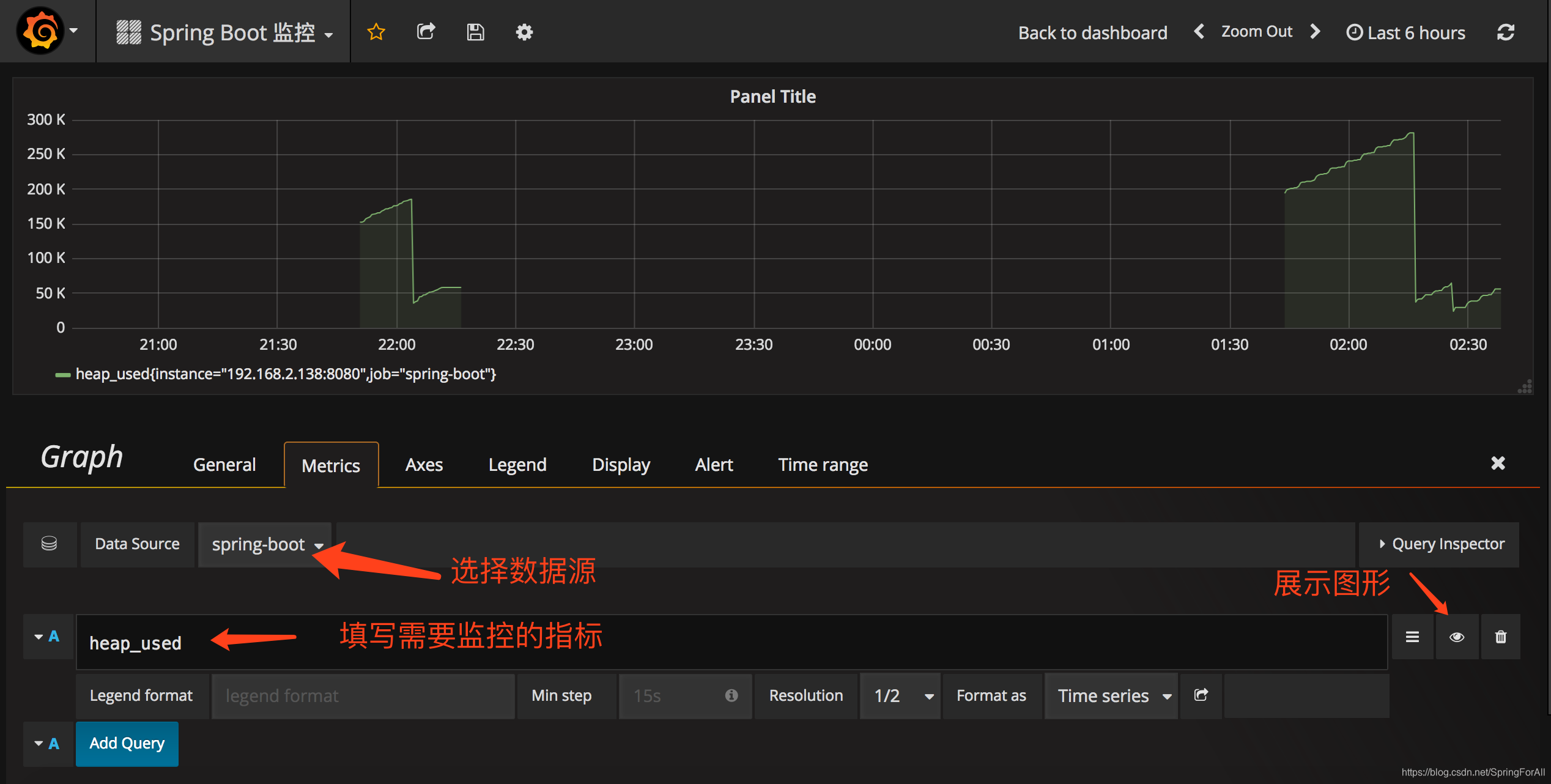Open query A options hamburger menu
This screenshot has width=1551, height=784.
[1412, 637]
